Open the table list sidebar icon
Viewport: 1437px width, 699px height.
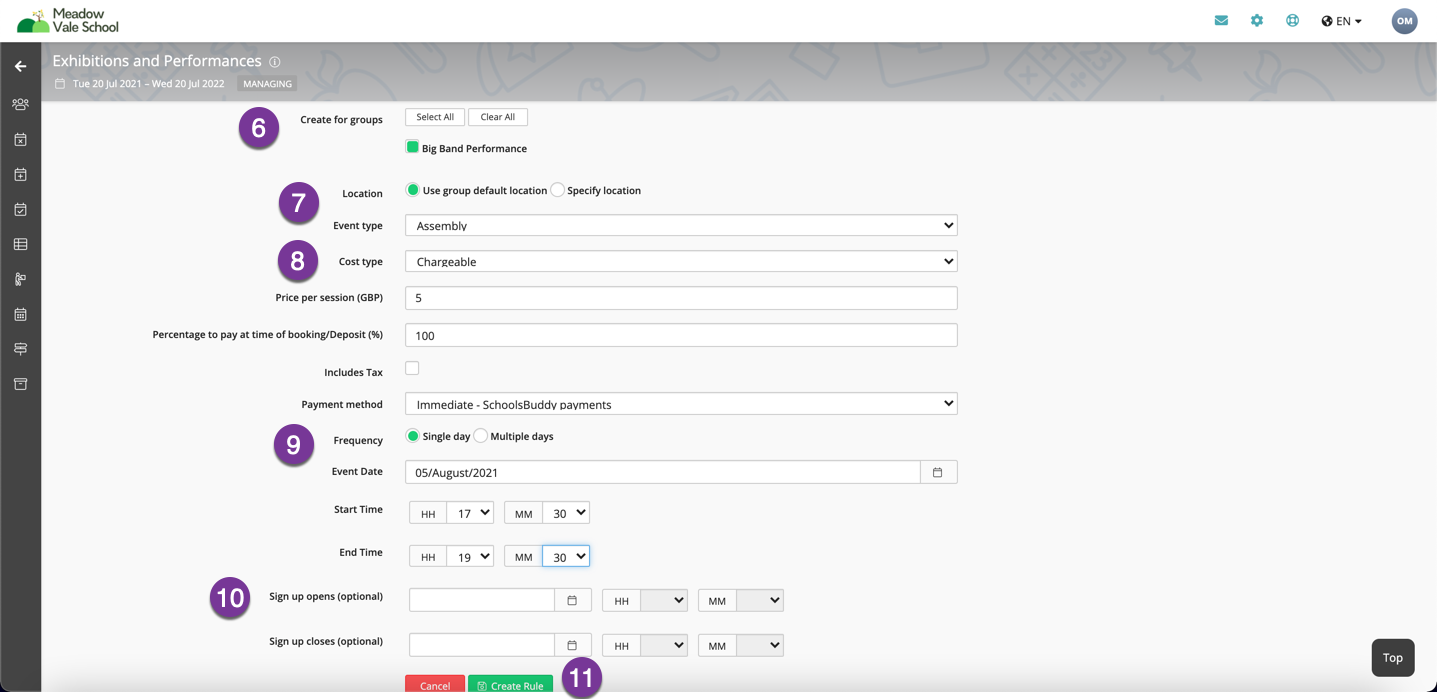pyautogui.click(x=20, y=244)
